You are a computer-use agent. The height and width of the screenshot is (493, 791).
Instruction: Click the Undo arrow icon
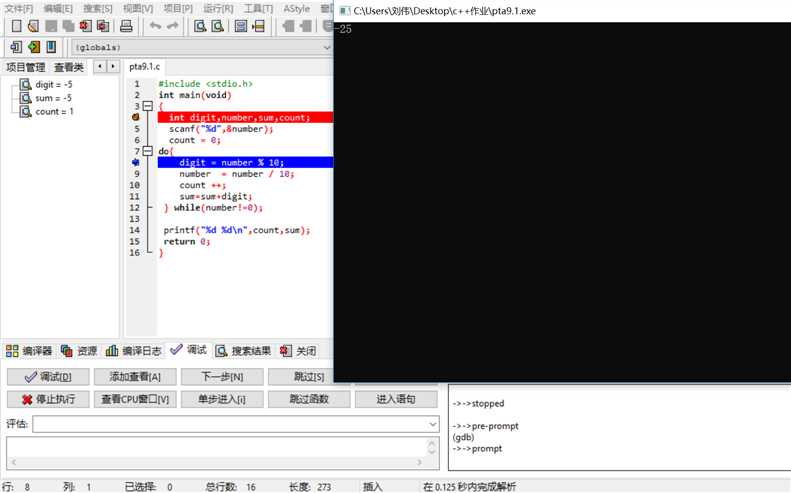(155, 26)
